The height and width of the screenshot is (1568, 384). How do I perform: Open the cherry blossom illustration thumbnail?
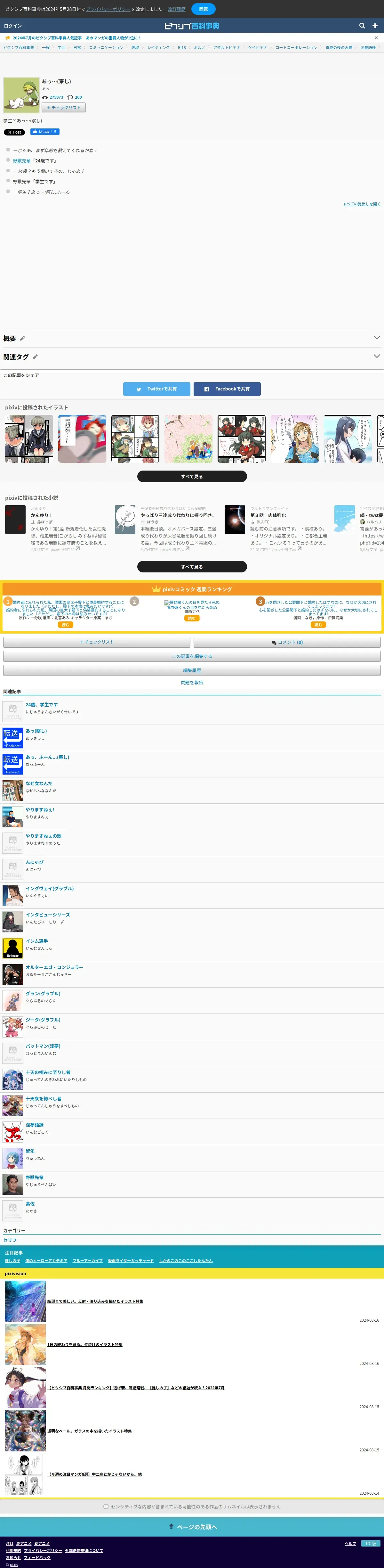pos(188,439)
